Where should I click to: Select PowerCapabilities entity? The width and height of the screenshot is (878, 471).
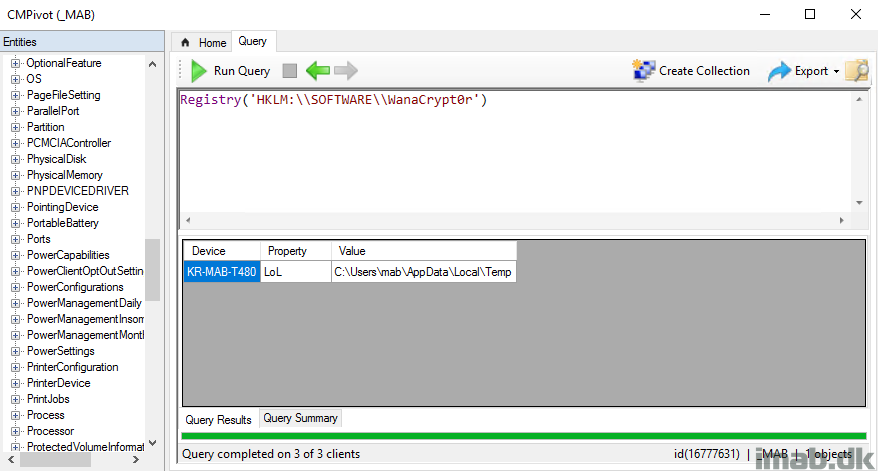point(68,255)
